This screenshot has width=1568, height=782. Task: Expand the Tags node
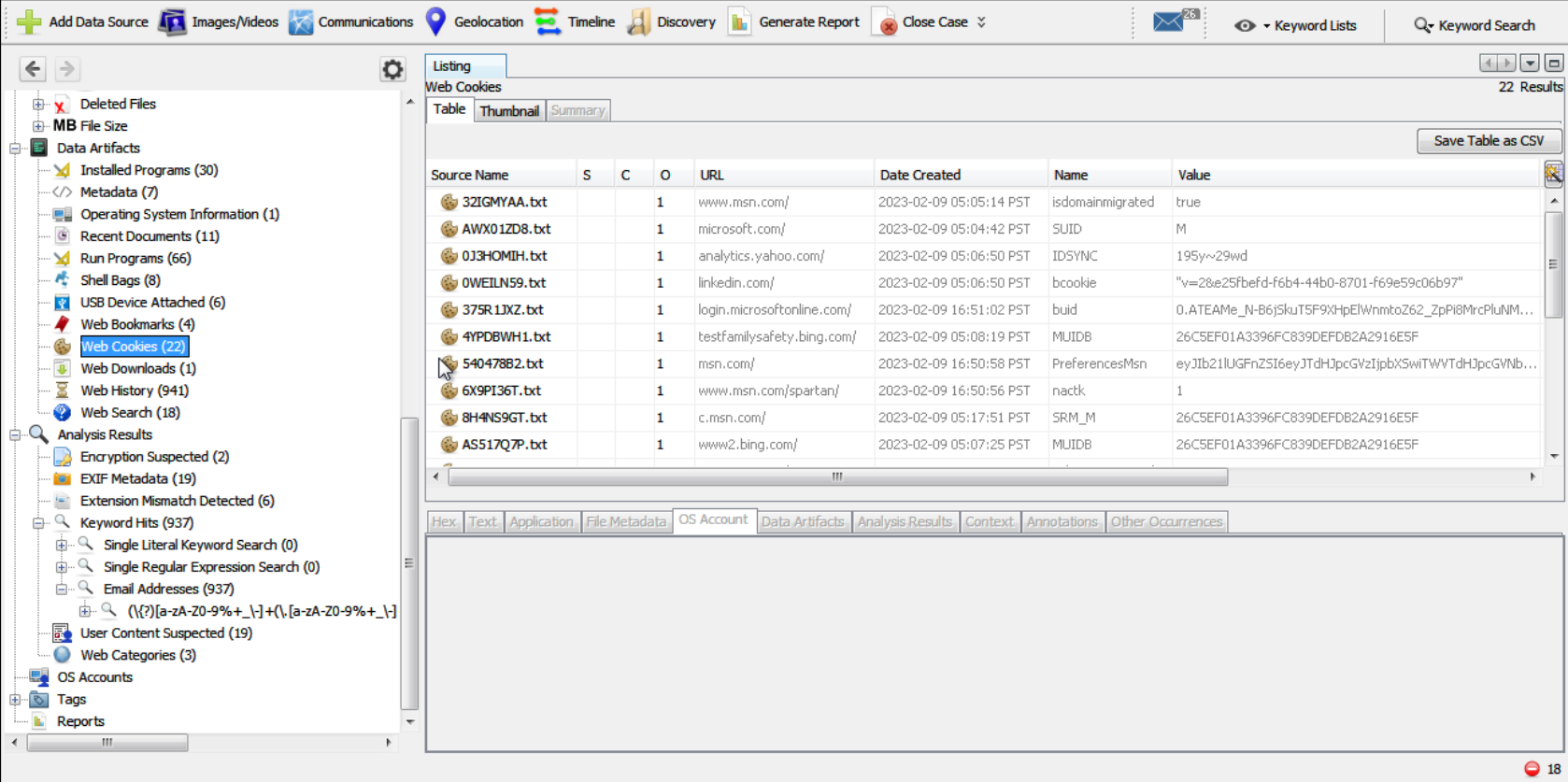coord(15,700)
